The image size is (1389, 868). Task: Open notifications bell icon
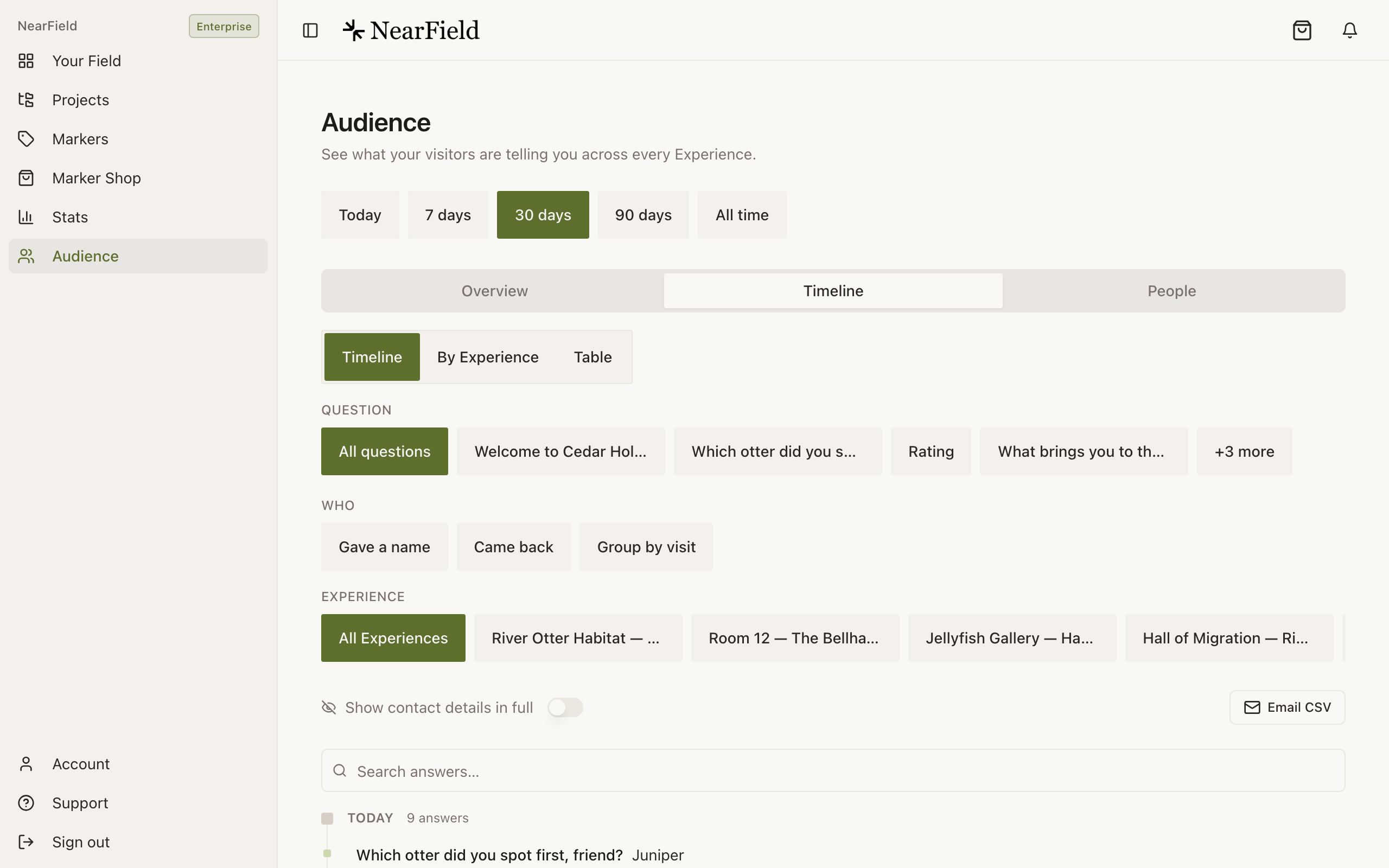1350,30
